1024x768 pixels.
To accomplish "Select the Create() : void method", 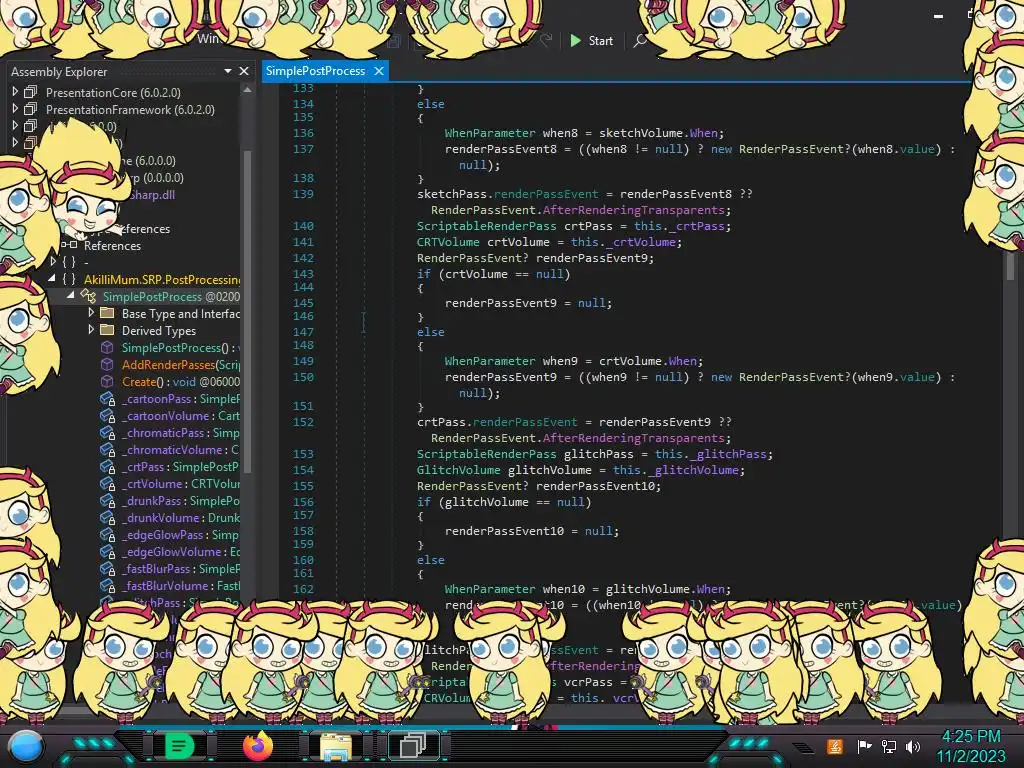I will (180, 381).
